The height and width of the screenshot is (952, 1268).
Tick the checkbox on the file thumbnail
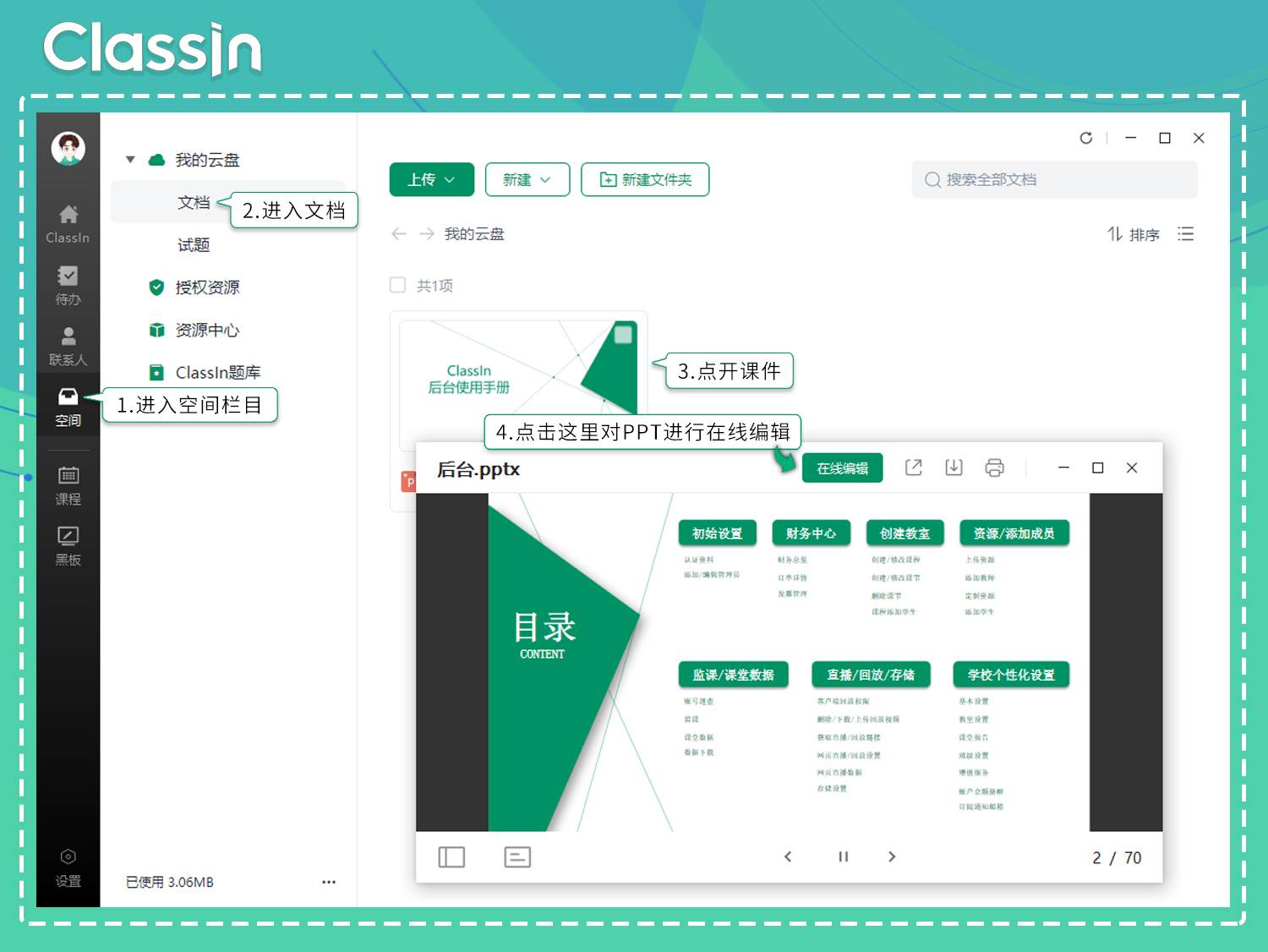point(623,334)
